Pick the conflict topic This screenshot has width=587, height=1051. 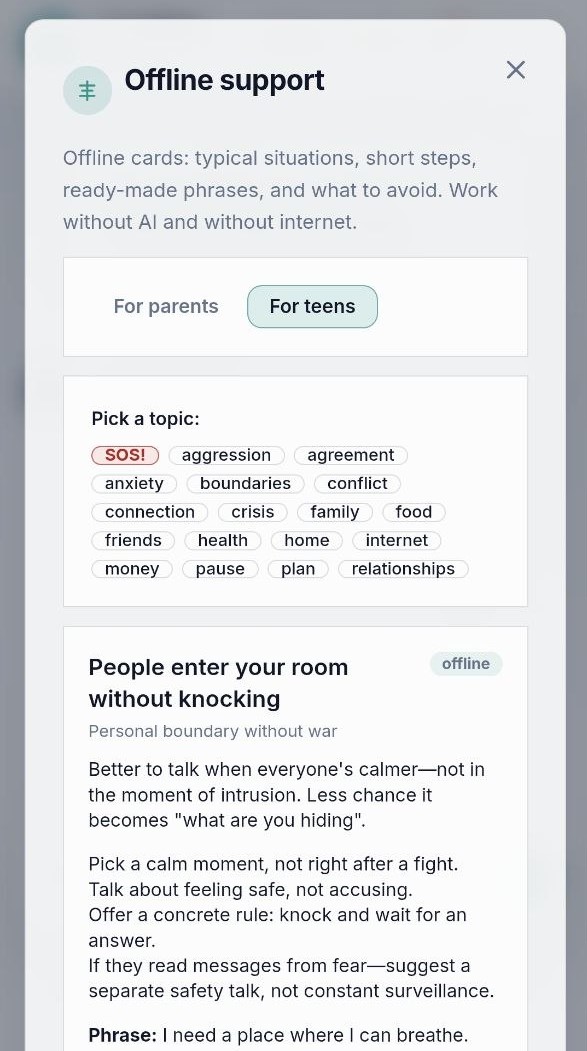coord(357,484)
